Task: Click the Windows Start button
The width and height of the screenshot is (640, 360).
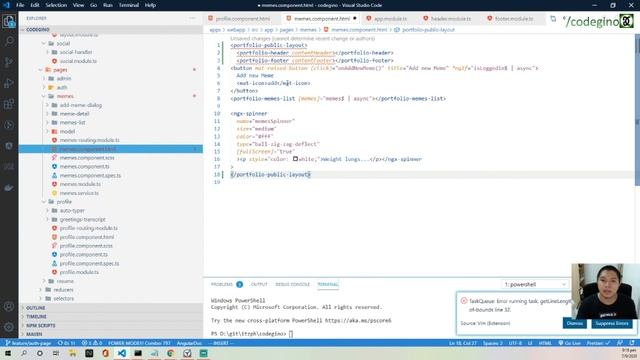Action: pyautogui.click(x=8, y=353)
